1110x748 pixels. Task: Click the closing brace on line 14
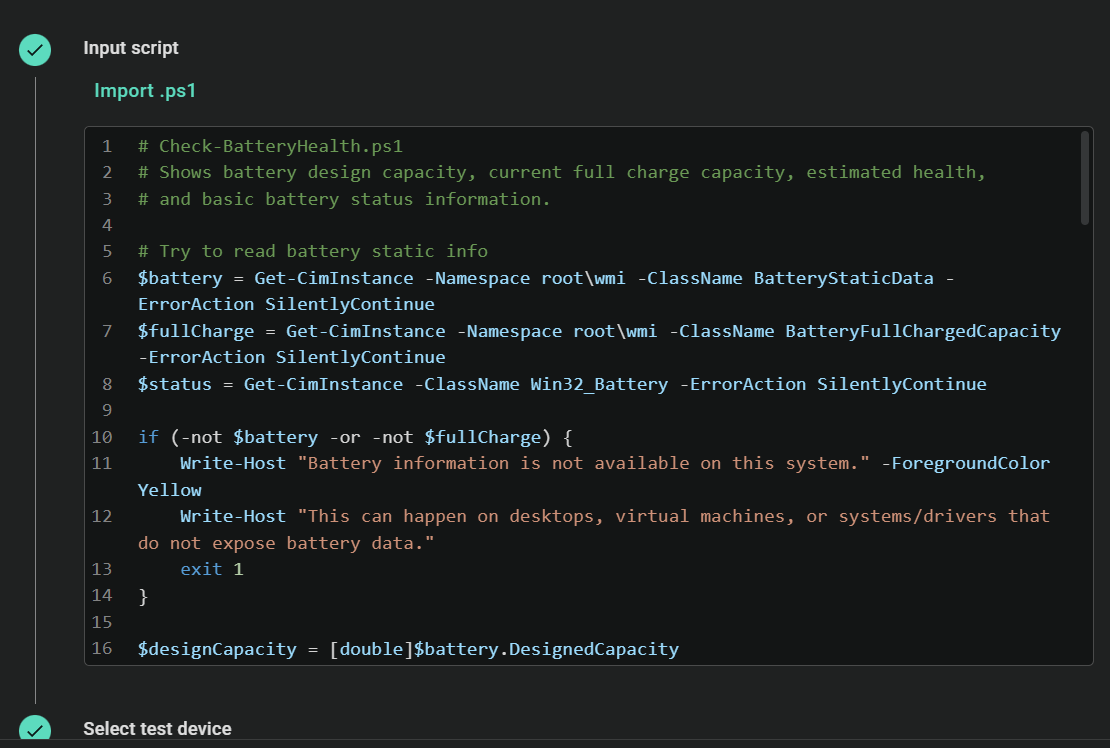point(143,597)
